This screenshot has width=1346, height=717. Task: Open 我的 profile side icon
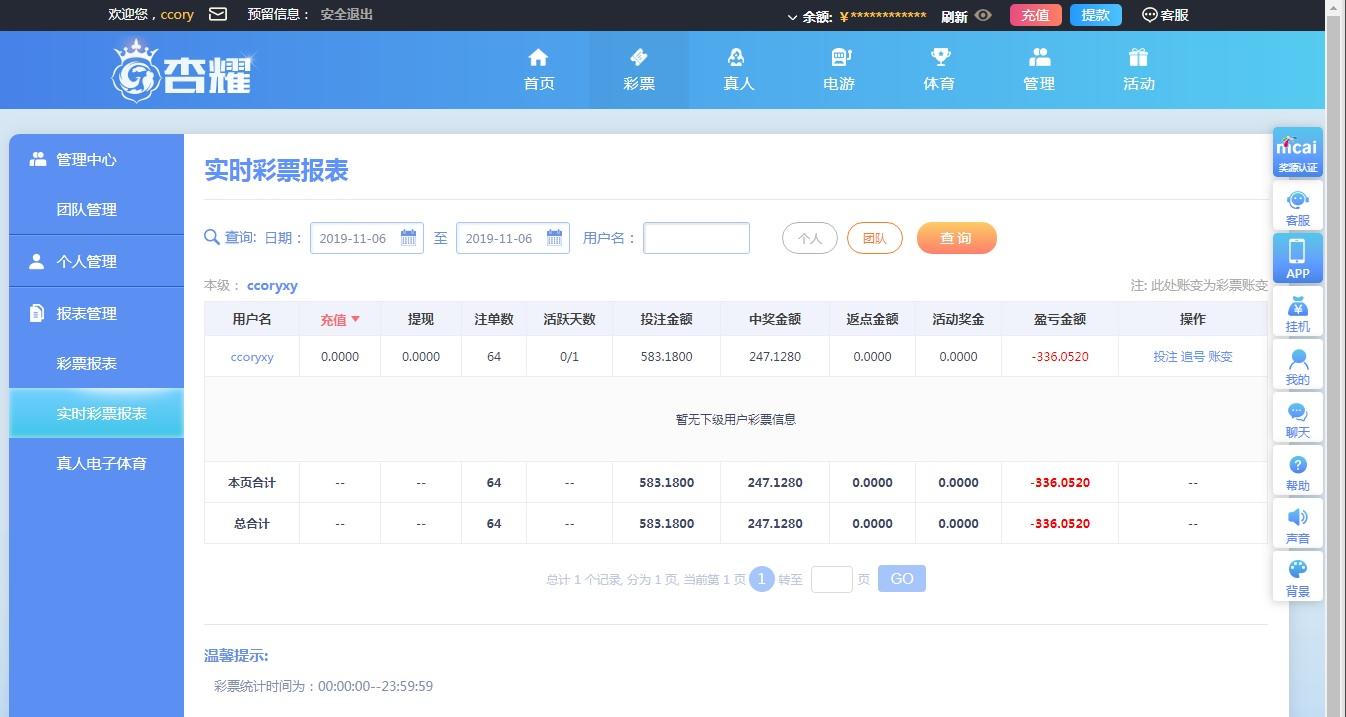coord(1298,364)
